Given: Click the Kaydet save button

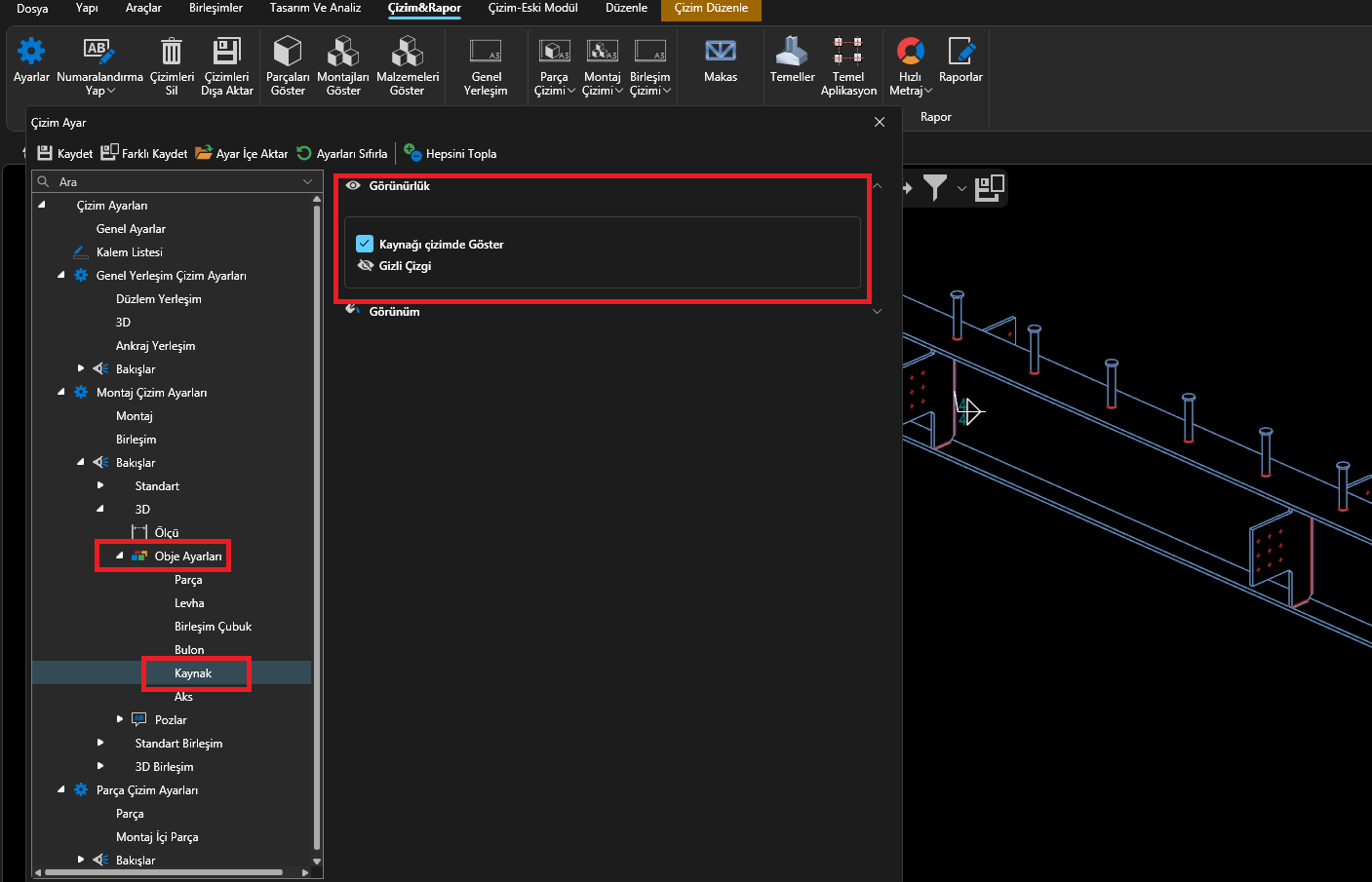Looking at the screenshot, I should [x=65, y=154].
